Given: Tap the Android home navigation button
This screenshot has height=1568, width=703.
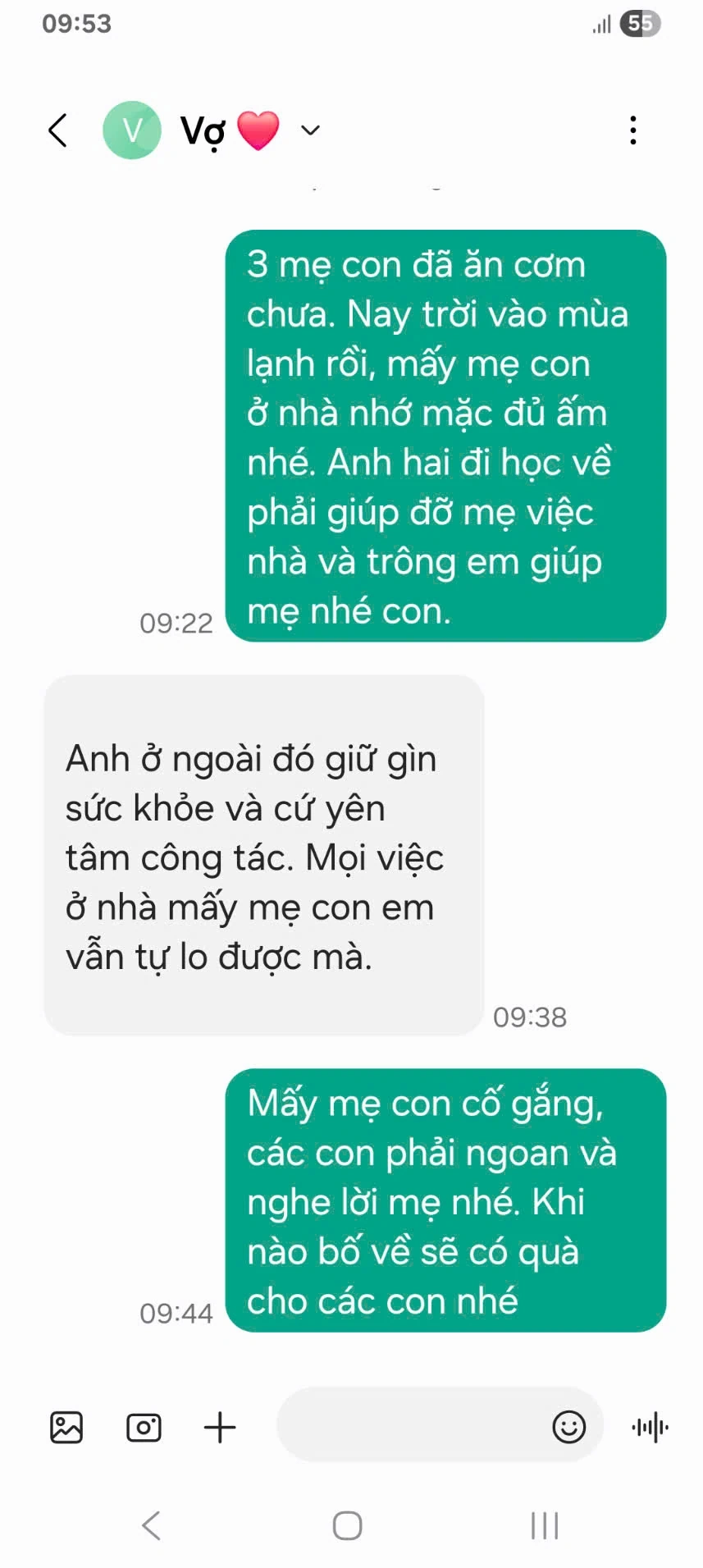Looking at the screenshot, I should (x=348, y=1526).
